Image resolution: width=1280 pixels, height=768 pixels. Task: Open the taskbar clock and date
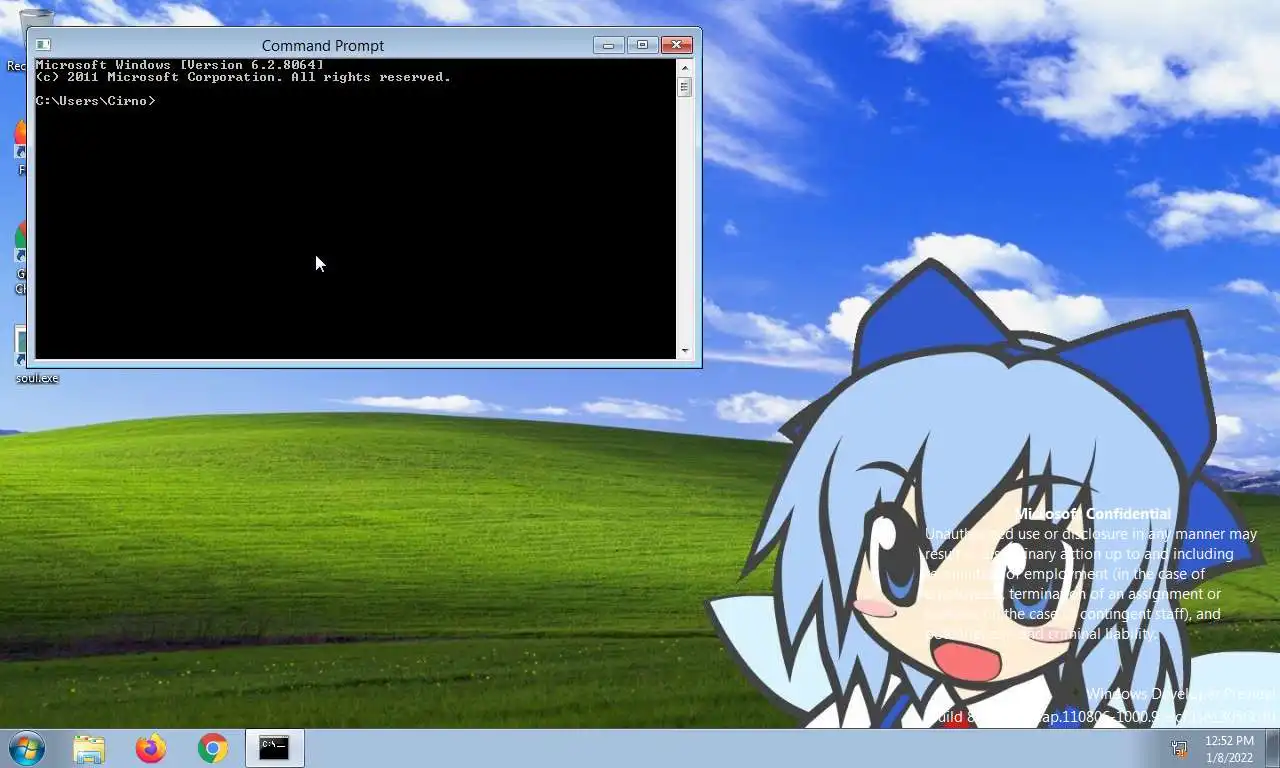pos(1229,749)
